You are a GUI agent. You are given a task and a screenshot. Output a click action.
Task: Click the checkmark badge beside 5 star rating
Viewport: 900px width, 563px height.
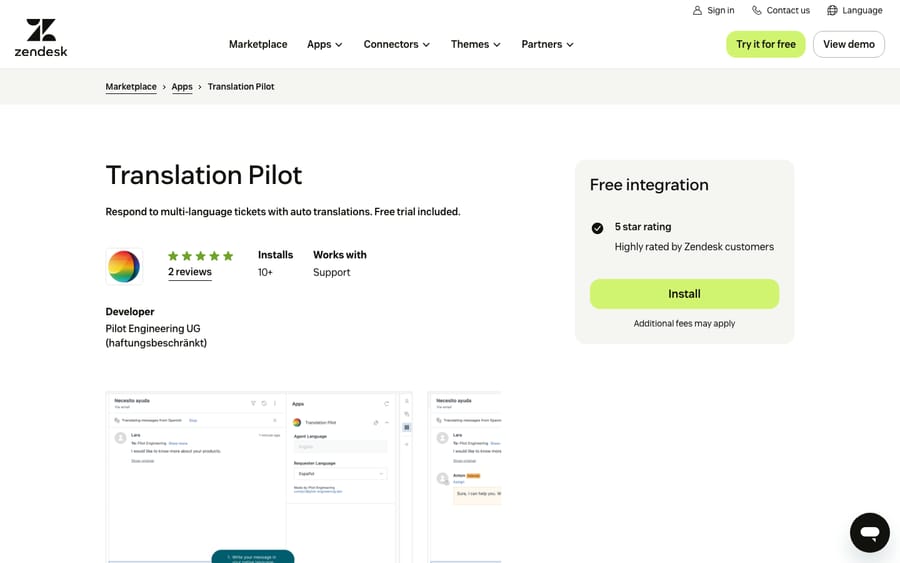tap(597, 228)
